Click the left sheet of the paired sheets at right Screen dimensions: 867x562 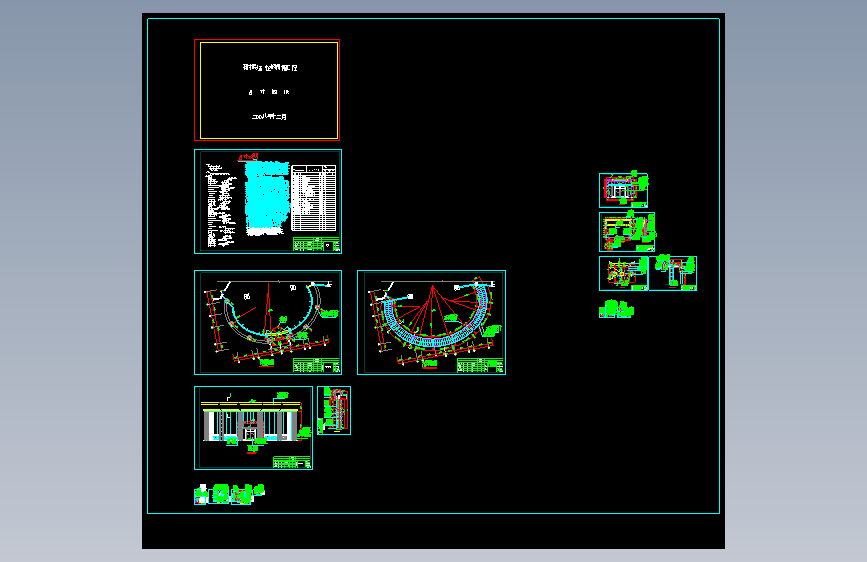(x=624, y=273)
